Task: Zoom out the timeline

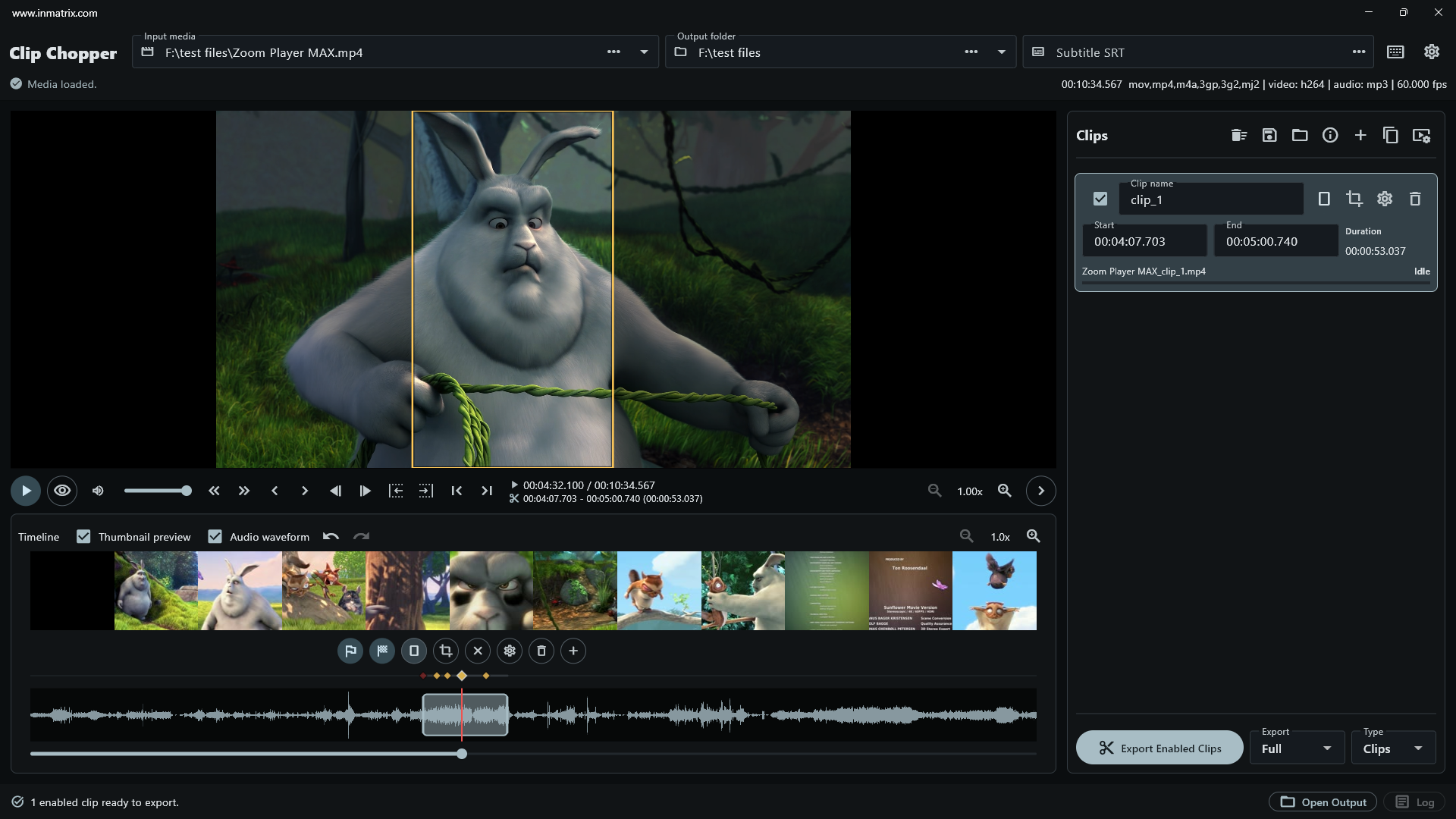Action: pos(967,536)
